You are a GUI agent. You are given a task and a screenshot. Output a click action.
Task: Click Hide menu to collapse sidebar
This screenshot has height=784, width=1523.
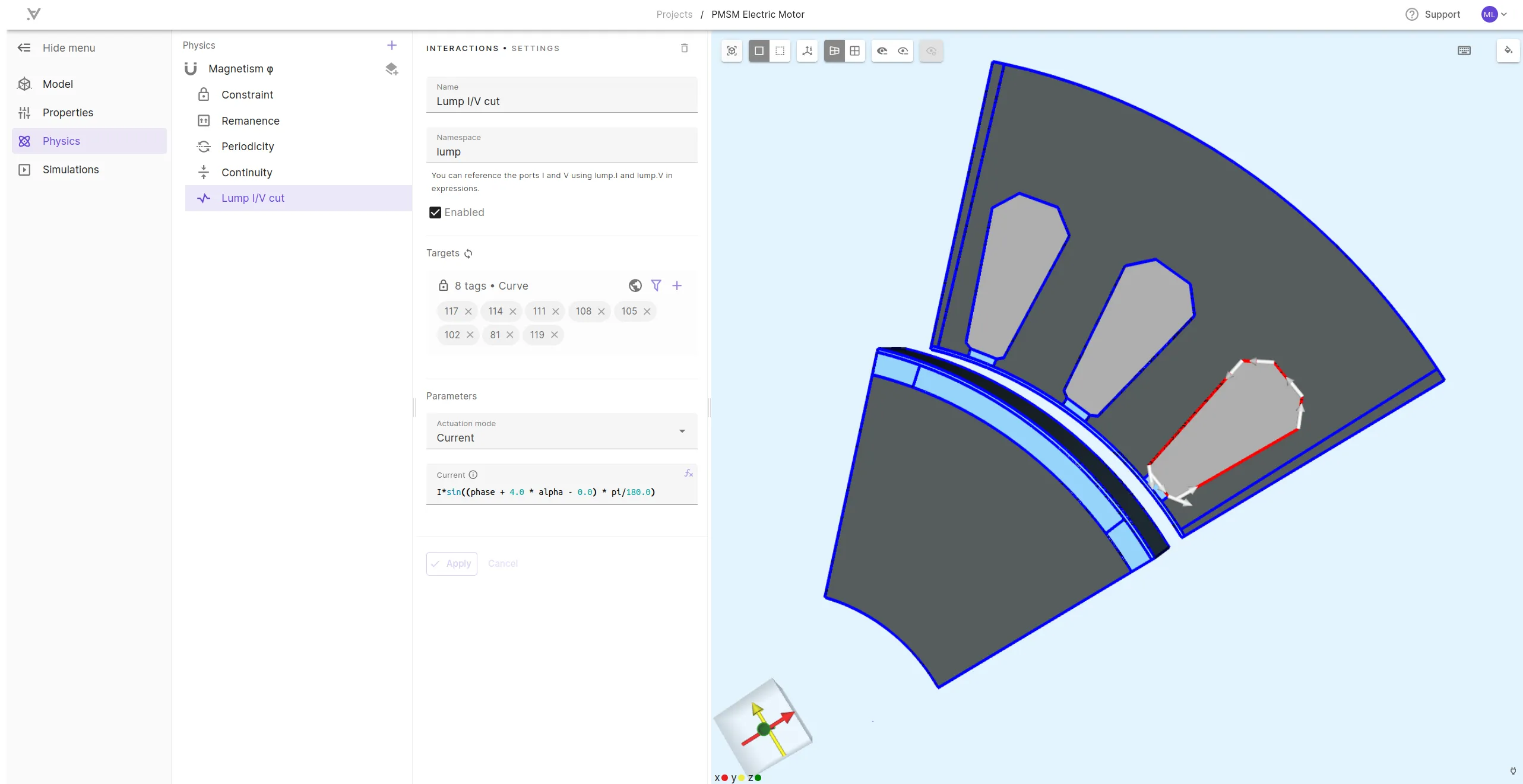(58, 48)
